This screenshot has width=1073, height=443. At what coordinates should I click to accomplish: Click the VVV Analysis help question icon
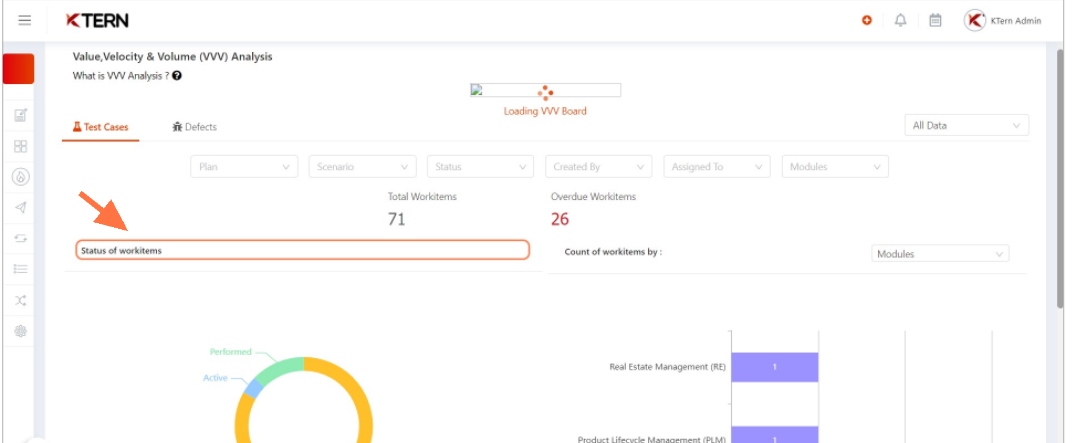tap(177, 76)
